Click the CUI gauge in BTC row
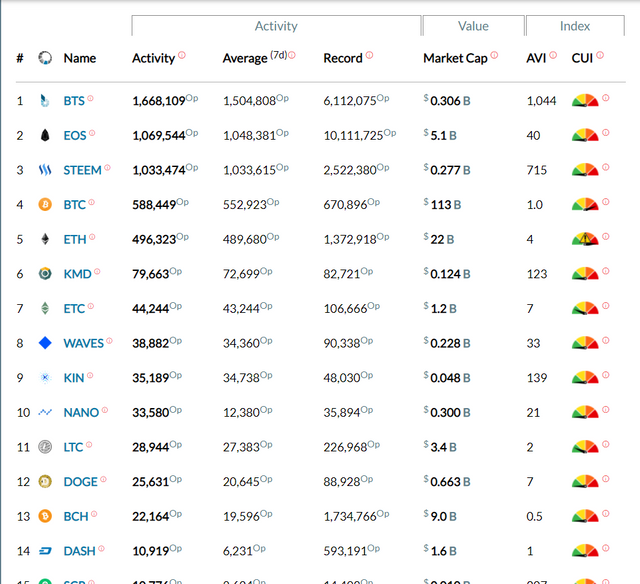This screenshot has height=584, width=640. pos(585,204)
